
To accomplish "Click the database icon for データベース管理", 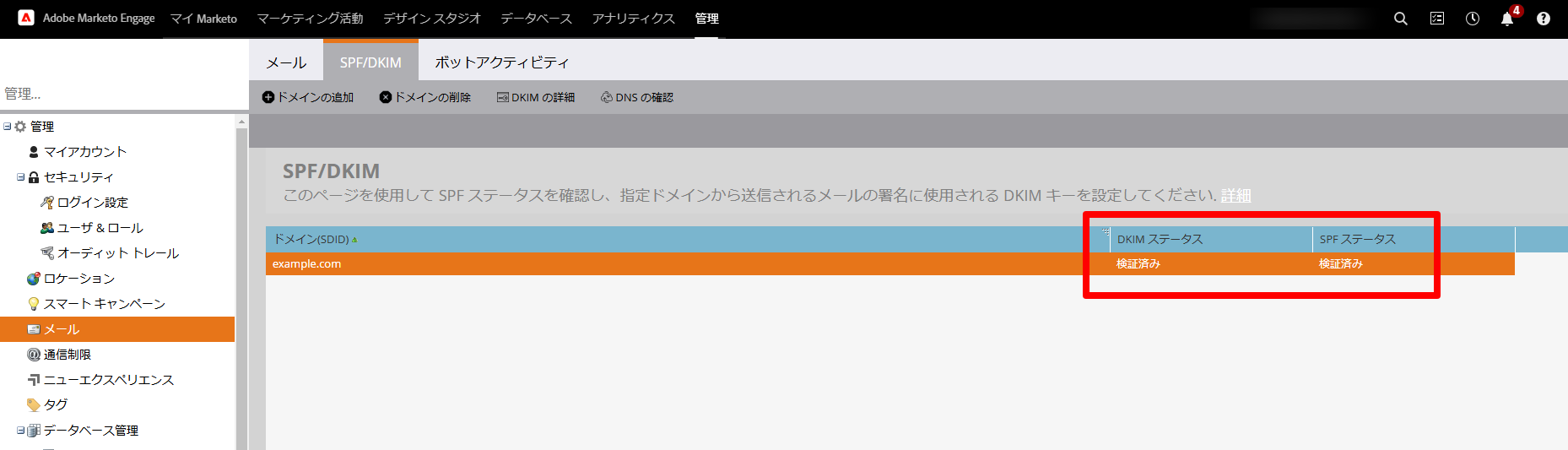I will click(34, 431).
